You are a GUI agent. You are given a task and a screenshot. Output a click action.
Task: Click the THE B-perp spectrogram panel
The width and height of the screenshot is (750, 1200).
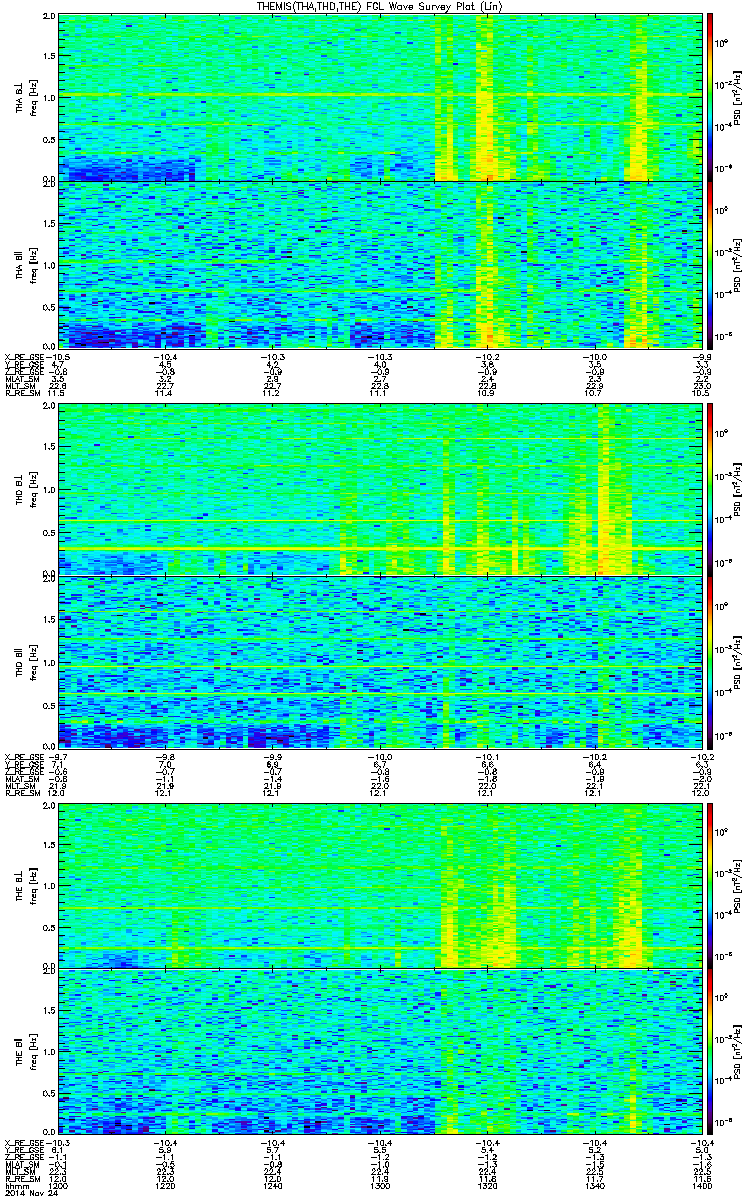(381, 885)
